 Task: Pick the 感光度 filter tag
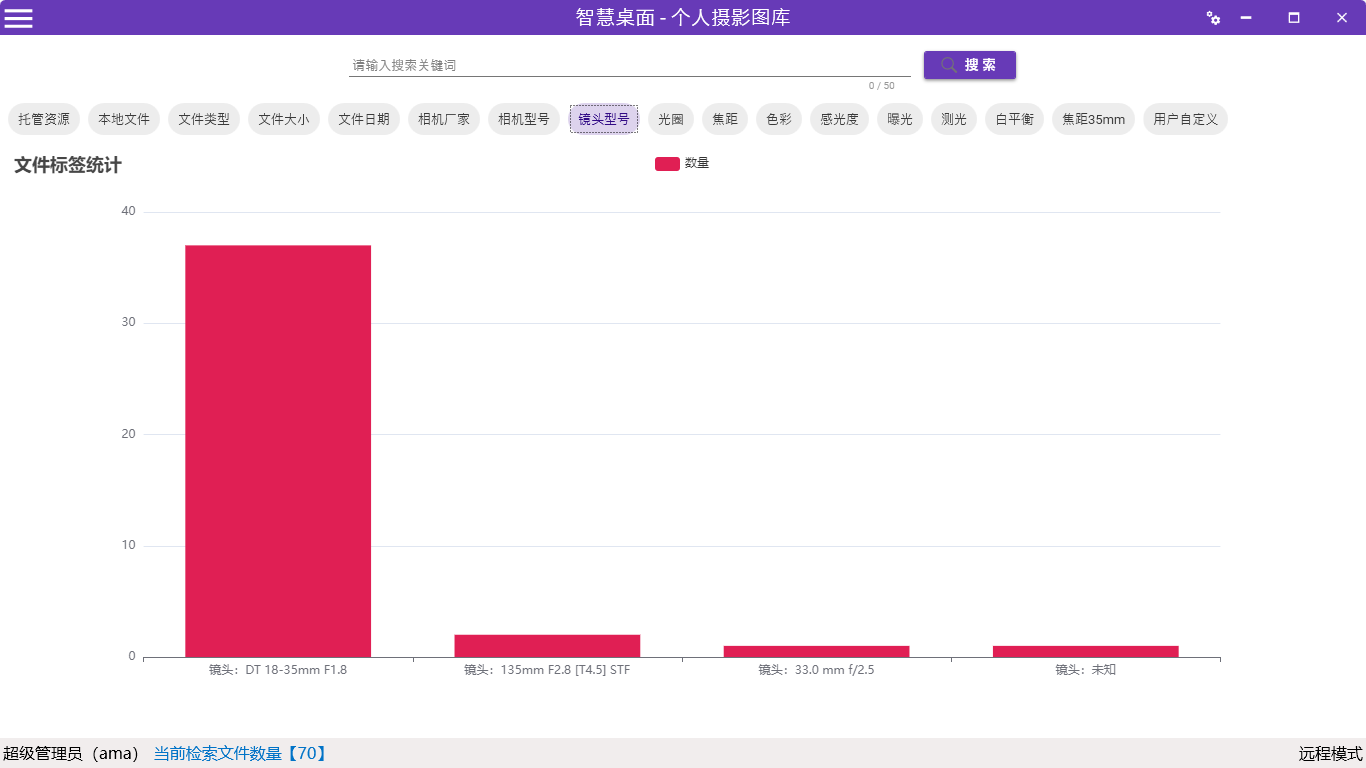[839, 119]
